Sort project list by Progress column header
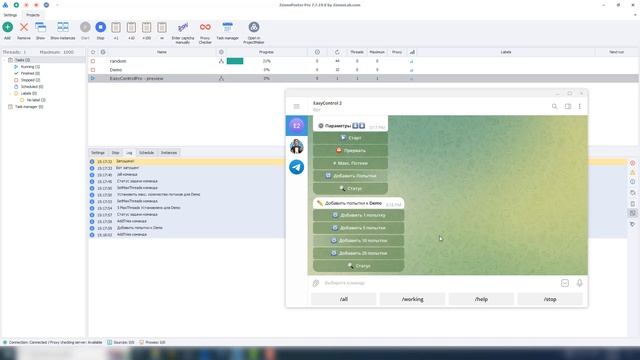This screenshot has height=360, width=640. [267, 52]
